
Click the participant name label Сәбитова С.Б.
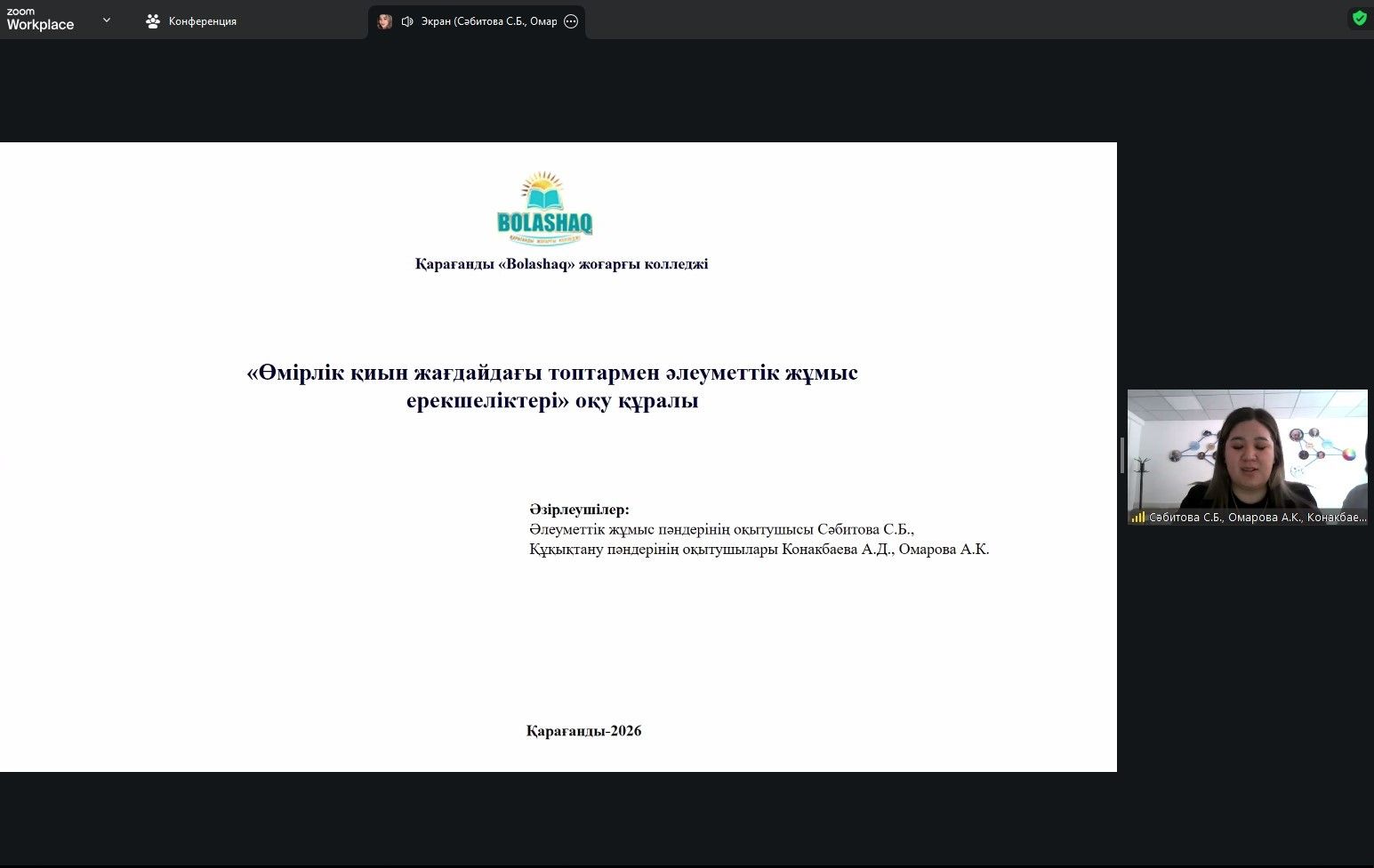pos(1185,517)
